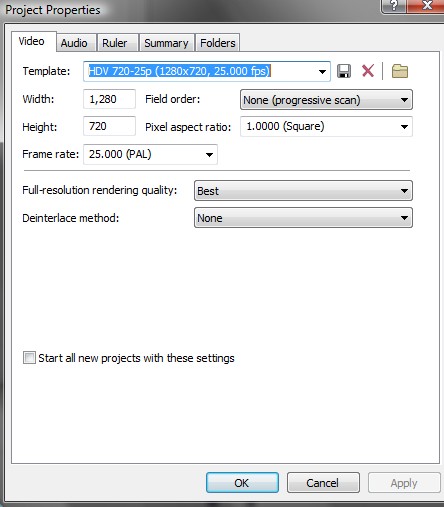Switch to the Audio tab
Screen dimensions: 444x507
[74, 43]
